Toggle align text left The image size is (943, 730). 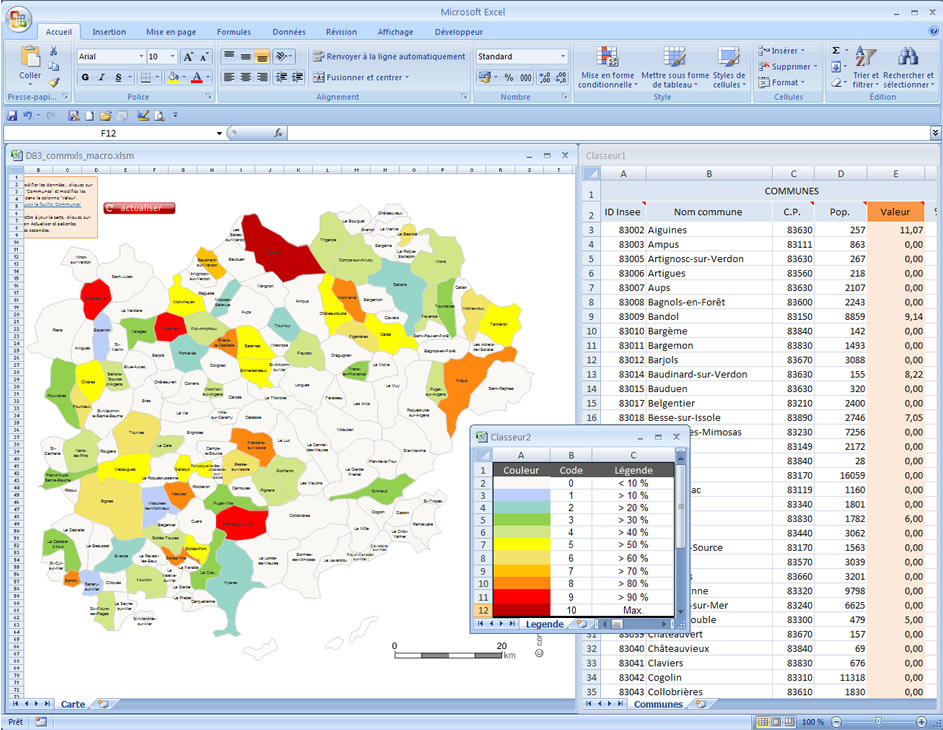point(229,77)
